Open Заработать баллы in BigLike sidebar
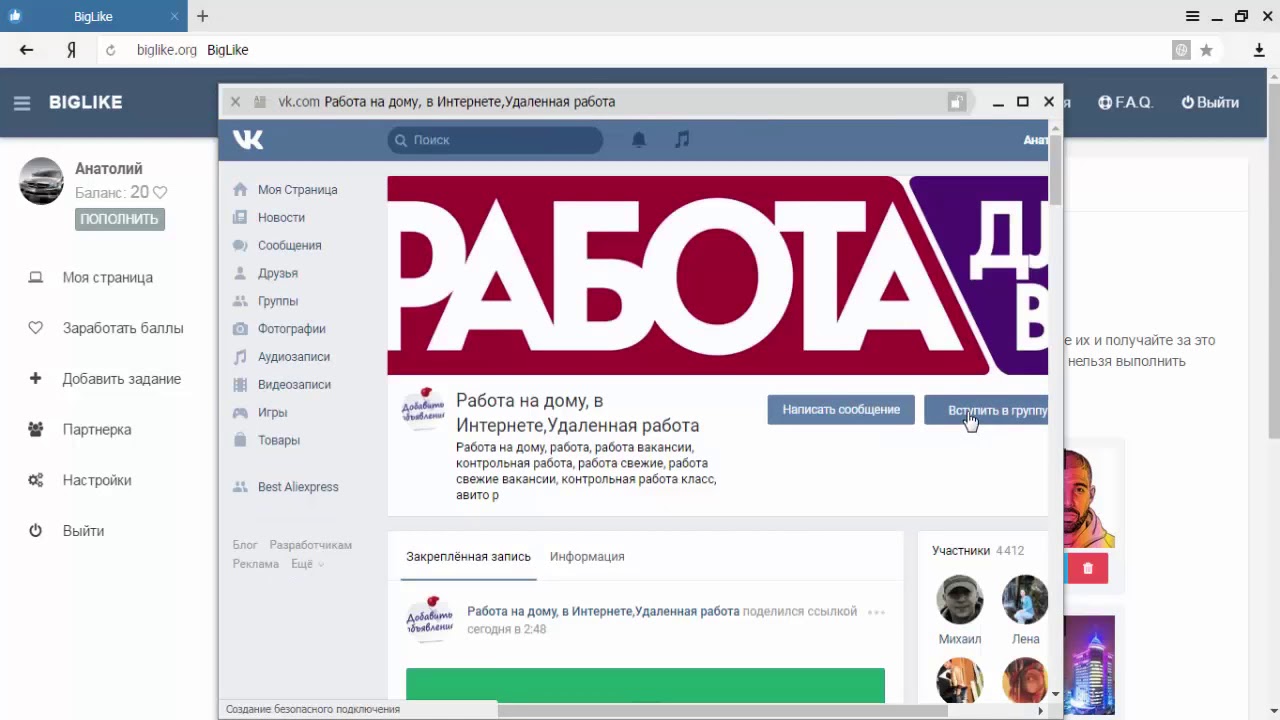Image resolution: width=1280 pixels, height=720 pixels. tap(123, 328)
